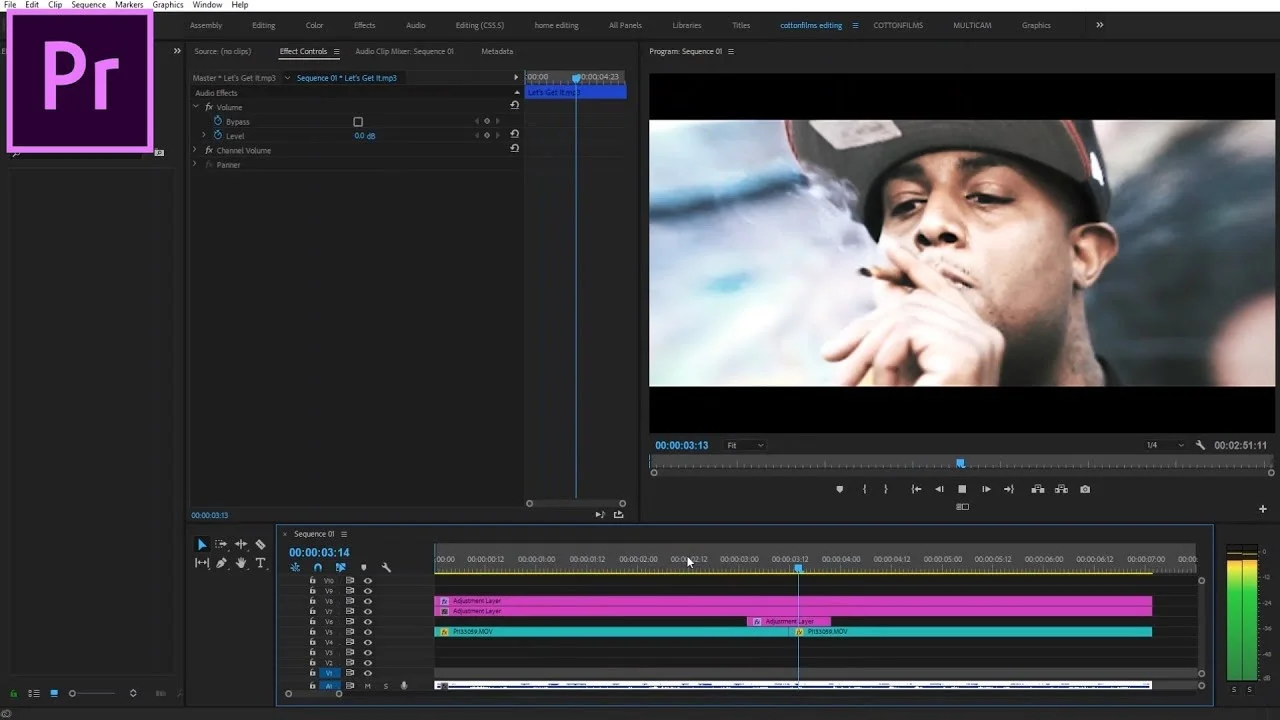Switch to Audio Clip Mixer tab
The height and width of the screenshot is (720, 1280).
click(x=404, y=51)
